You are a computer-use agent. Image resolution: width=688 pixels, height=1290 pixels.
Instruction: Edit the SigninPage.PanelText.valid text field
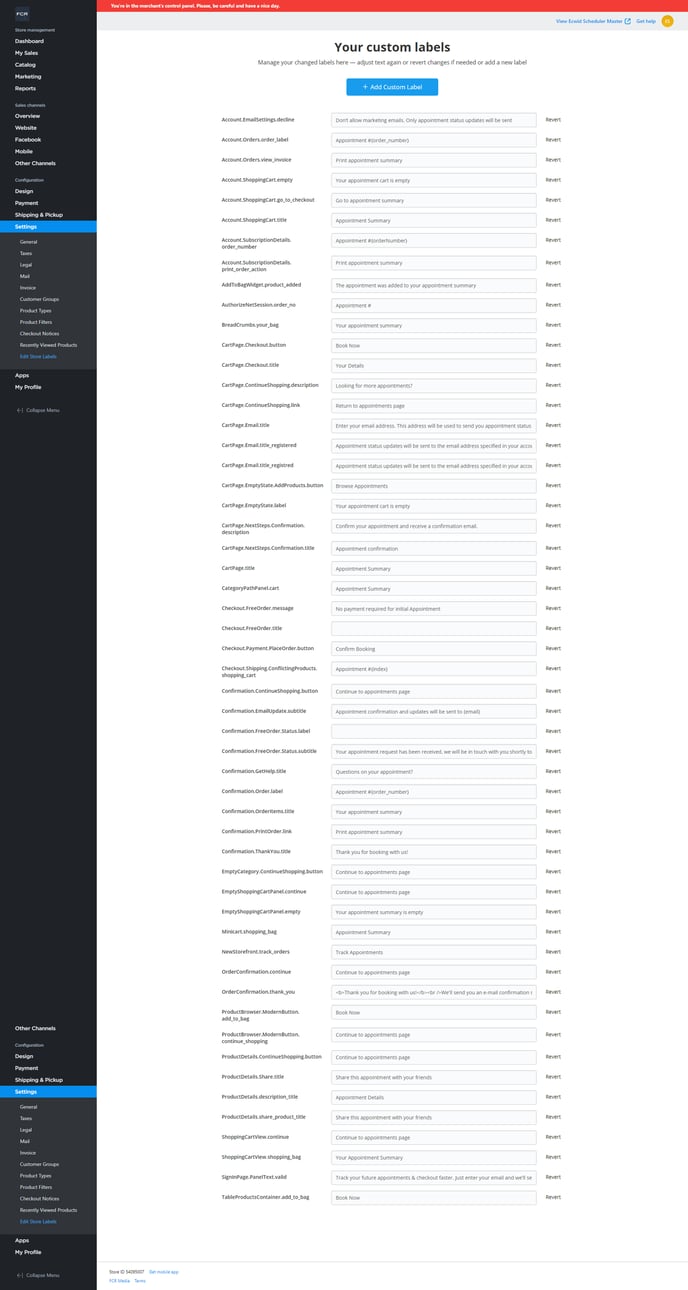(x=433, y=1178)
